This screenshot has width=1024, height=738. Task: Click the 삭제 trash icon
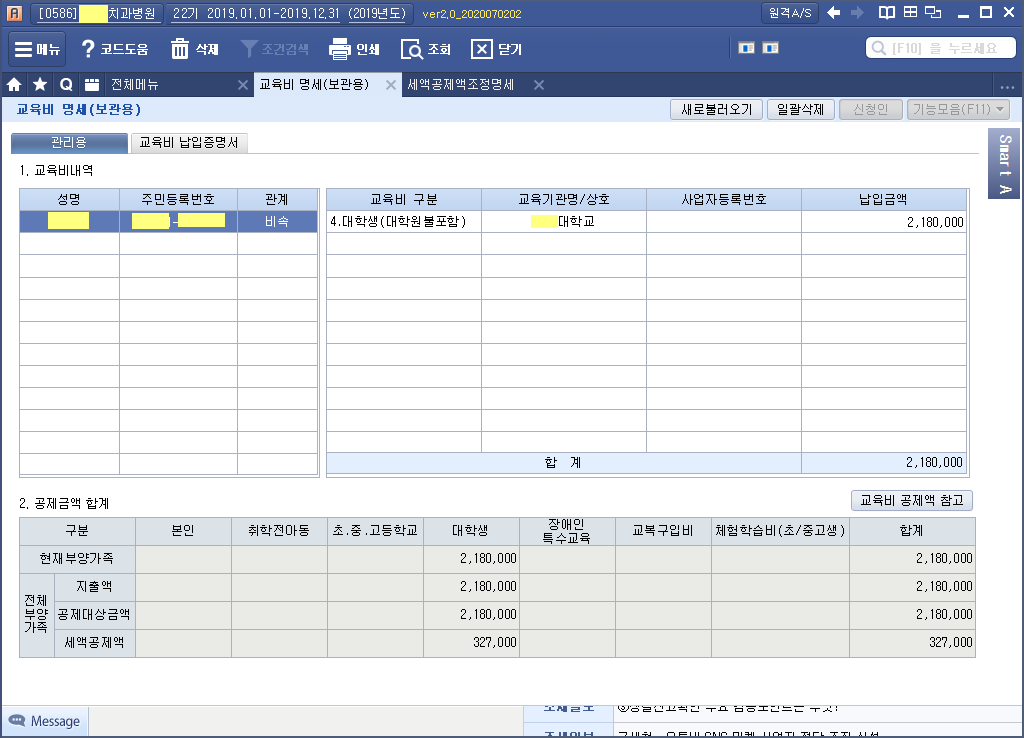(180, 49)
